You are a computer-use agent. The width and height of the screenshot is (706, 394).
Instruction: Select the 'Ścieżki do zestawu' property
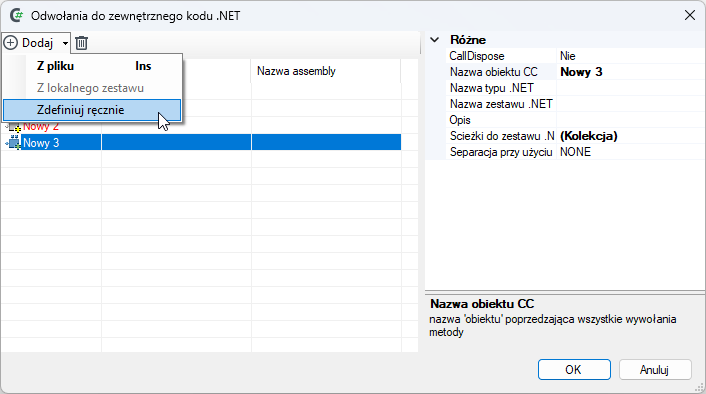pyautogui.click(x=502, y=136)
